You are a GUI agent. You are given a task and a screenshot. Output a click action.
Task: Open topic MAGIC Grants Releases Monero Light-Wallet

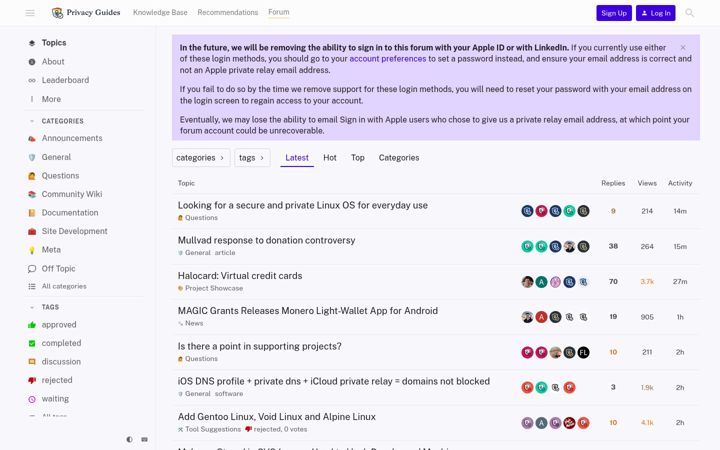point(308,310)
